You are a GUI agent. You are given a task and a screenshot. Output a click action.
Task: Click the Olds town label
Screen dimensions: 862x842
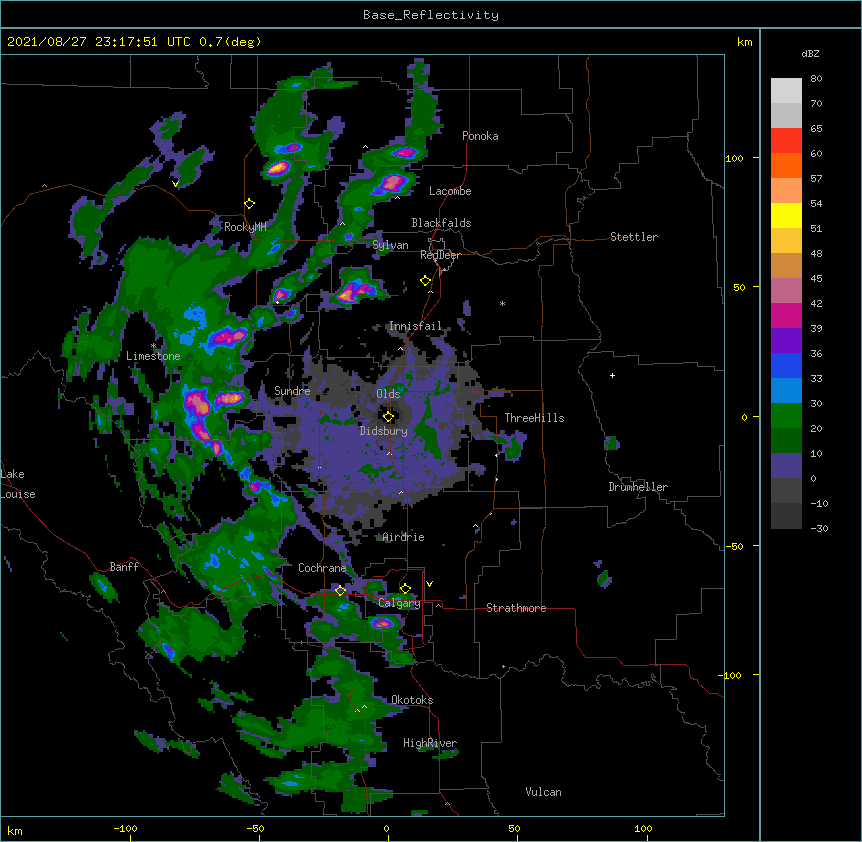(x=388, y=394)
